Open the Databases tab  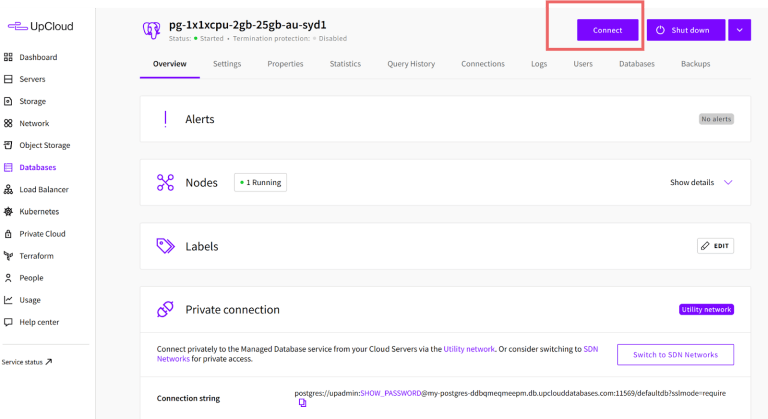click(x=637, y=64)
